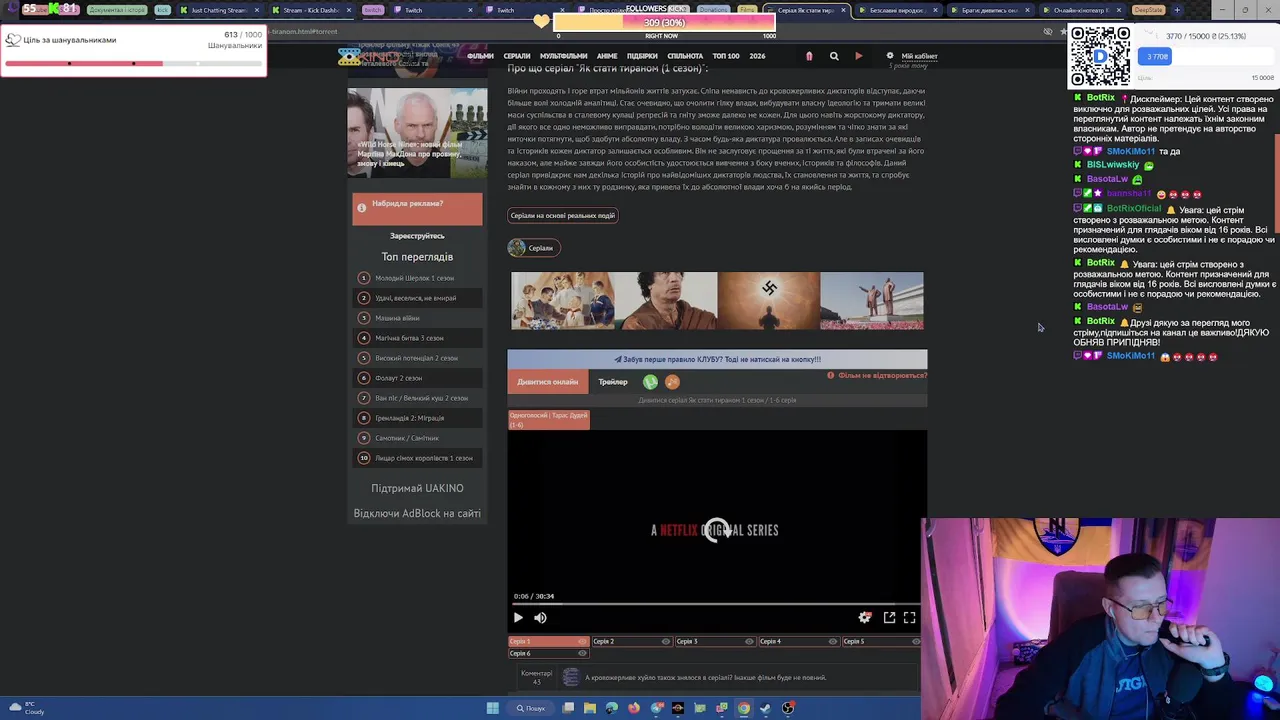Viewport: 1280px width, 720px height.
Task: Open the СЕРІАЛИ site menu
Action: pyautogui.click(x=517, y=56)
